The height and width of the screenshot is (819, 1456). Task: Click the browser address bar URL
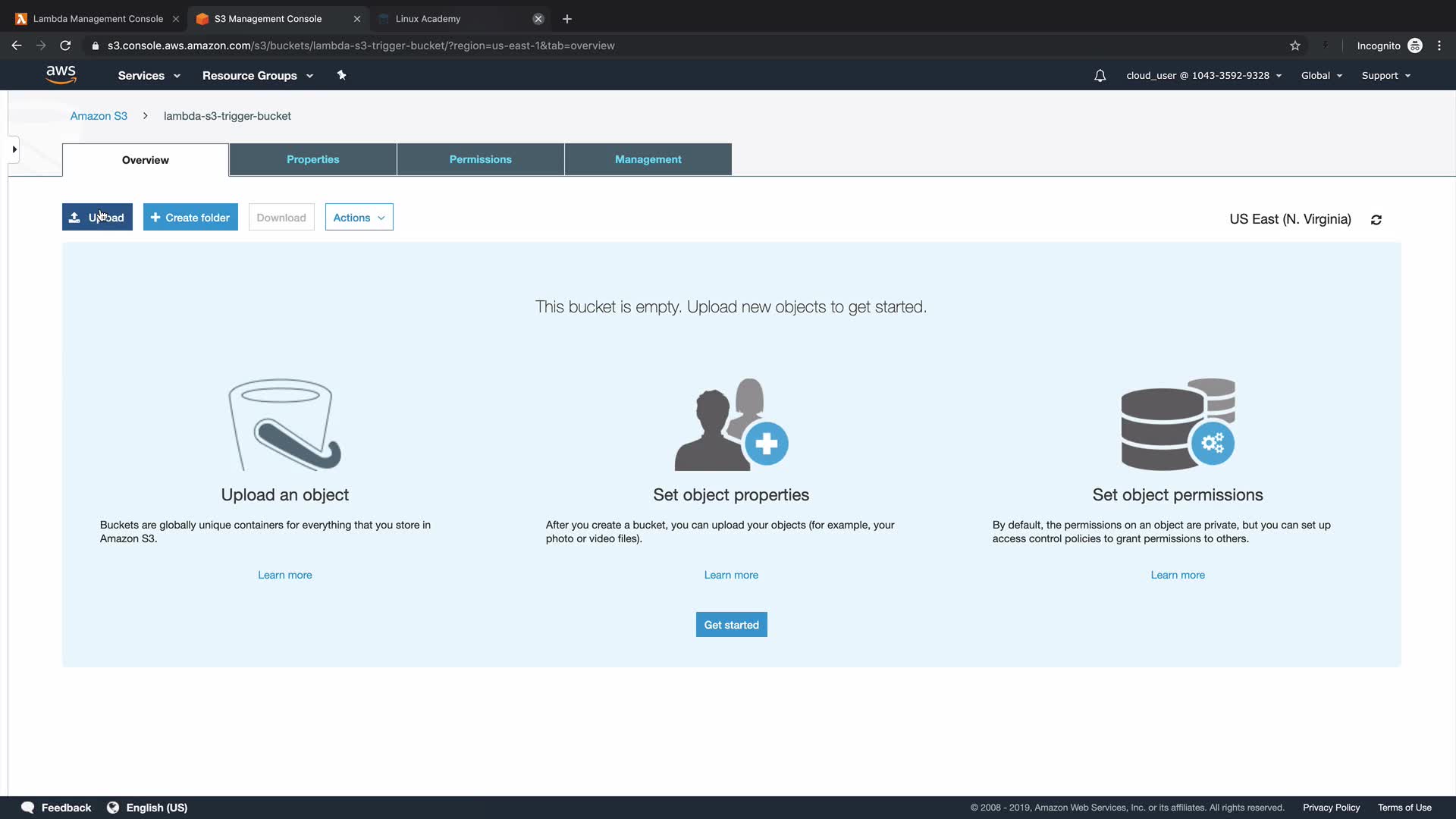coord(361,45)
